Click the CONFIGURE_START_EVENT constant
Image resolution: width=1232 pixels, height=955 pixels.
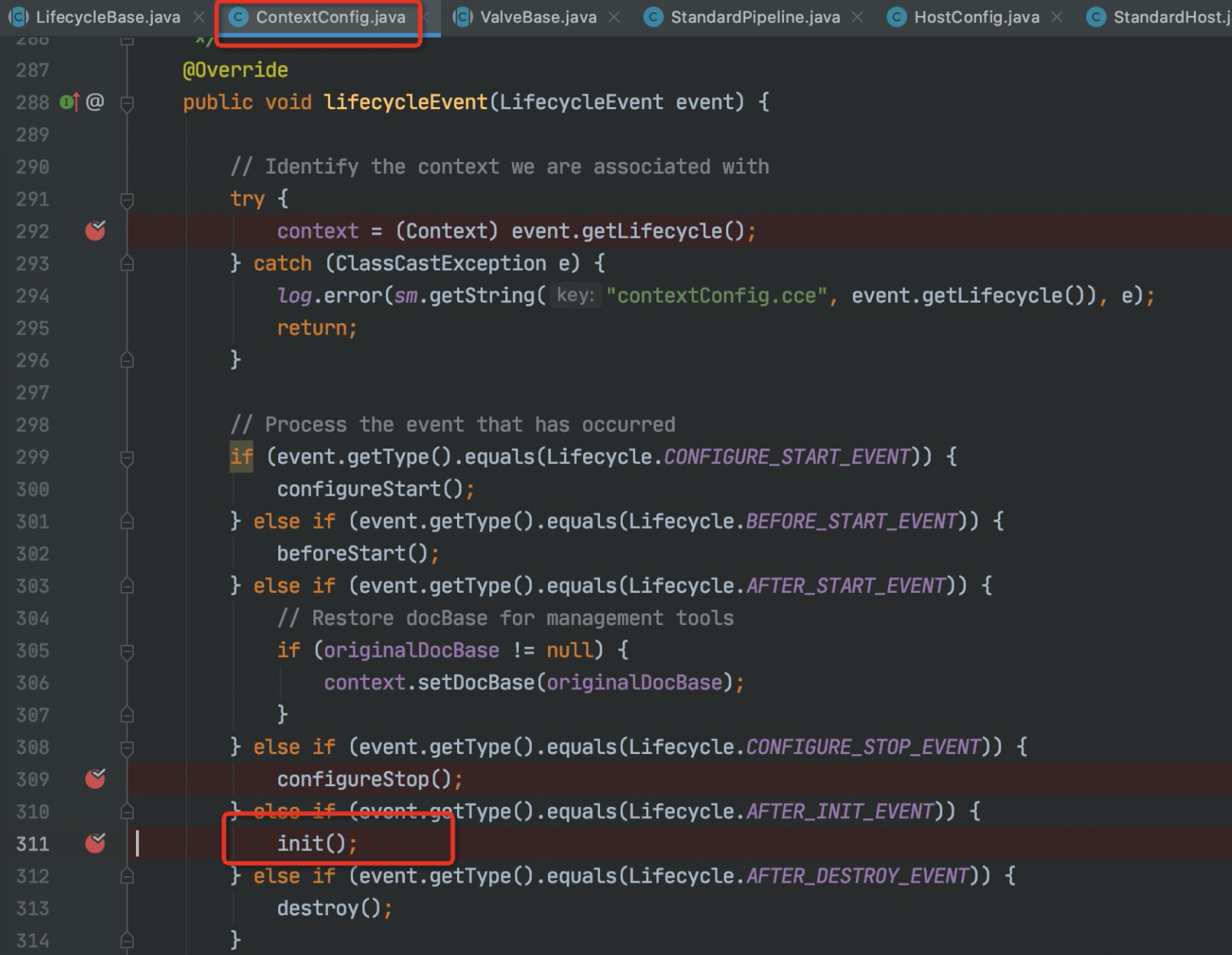tap(787, 457)
